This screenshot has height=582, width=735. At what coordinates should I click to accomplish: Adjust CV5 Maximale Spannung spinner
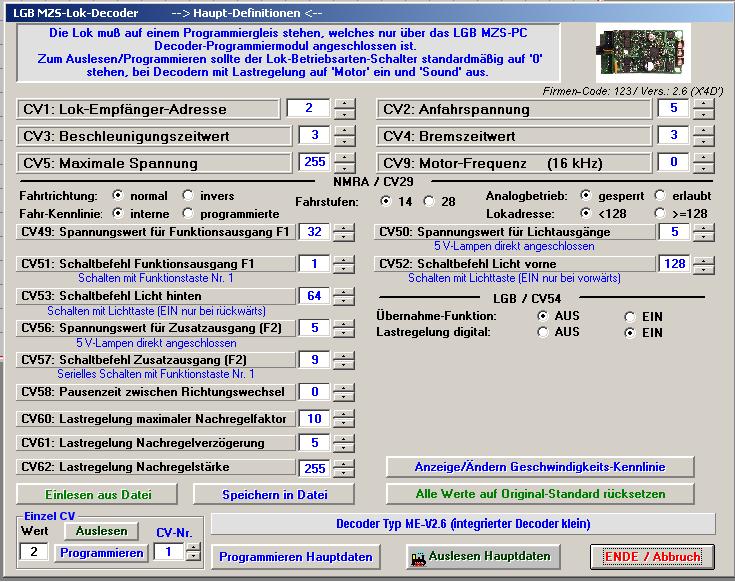click(345, 163)
